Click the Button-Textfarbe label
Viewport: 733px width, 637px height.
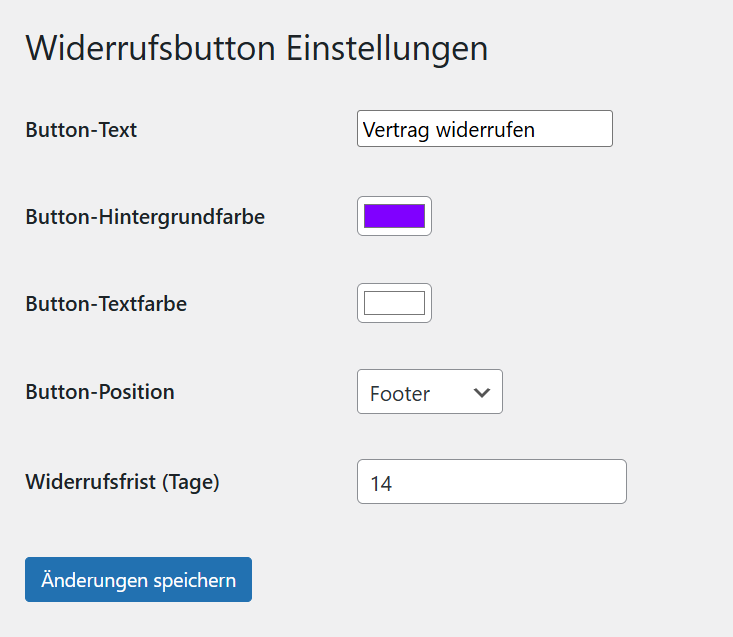click(x=106, y=303)
